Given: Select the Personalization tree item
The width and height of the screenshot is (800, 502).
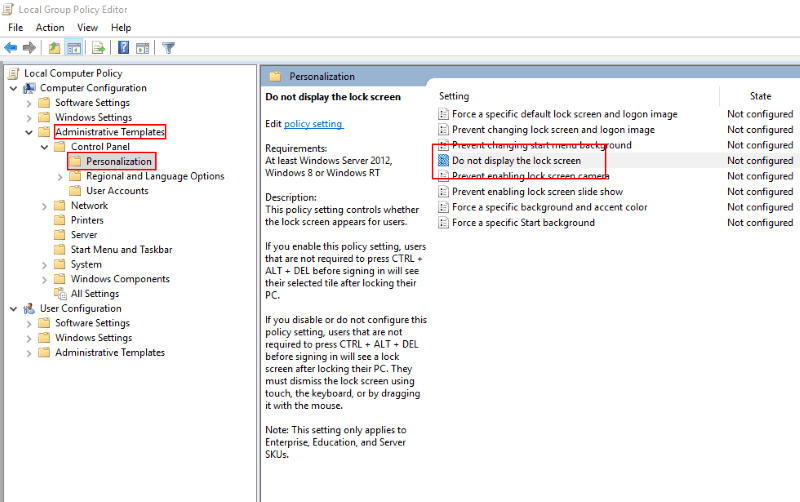Looking at the screenshot, I should (x=119, y=162).
